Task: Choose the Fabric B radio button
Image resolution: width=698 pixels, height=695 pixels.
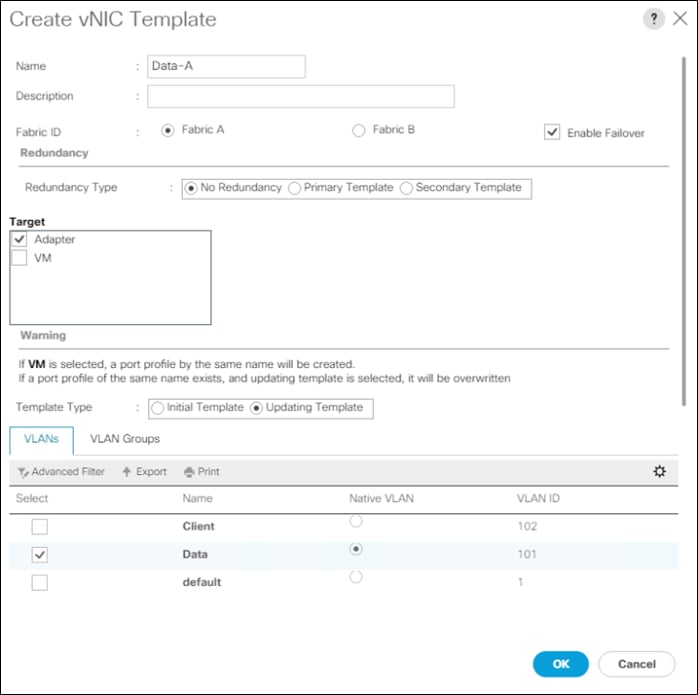Action: point(358,130)
